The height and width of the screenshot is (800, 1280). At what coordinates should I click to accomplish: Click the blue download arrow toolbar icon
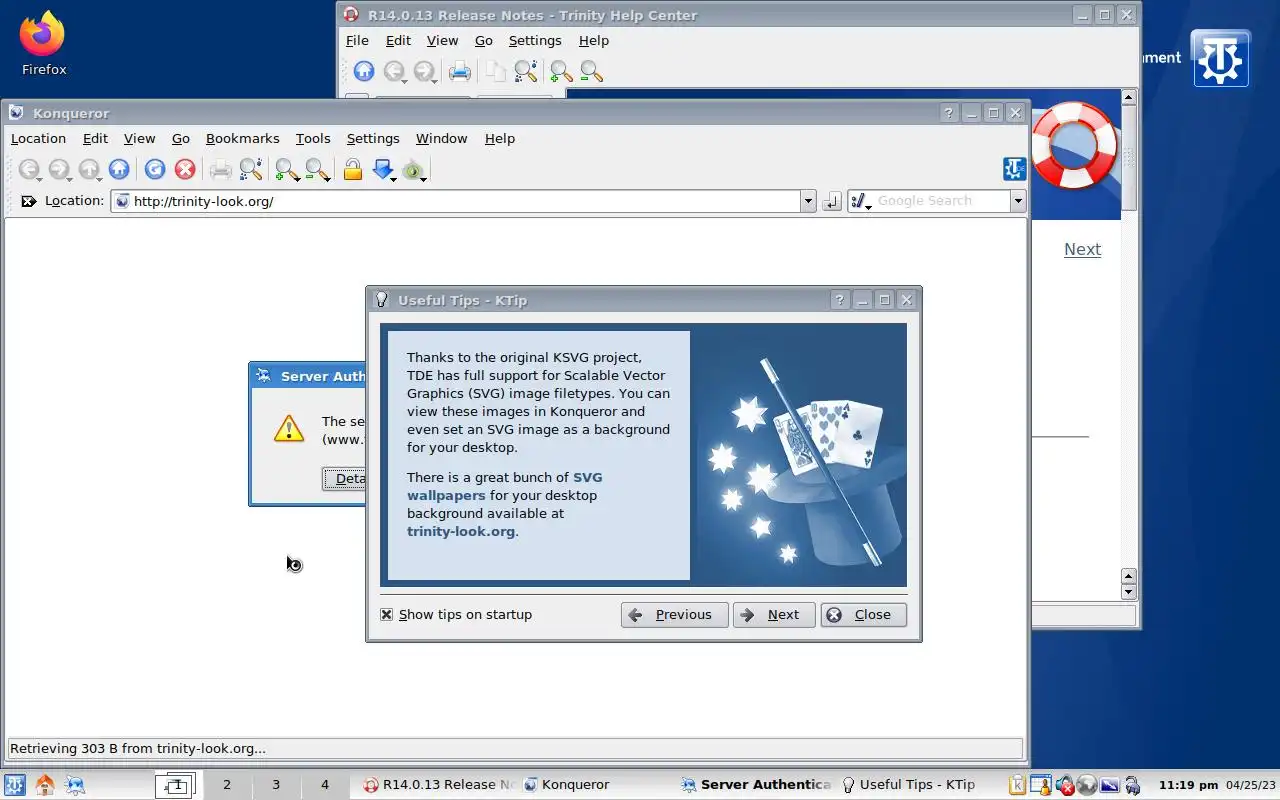pyautogui.click(x=383, y=170)
